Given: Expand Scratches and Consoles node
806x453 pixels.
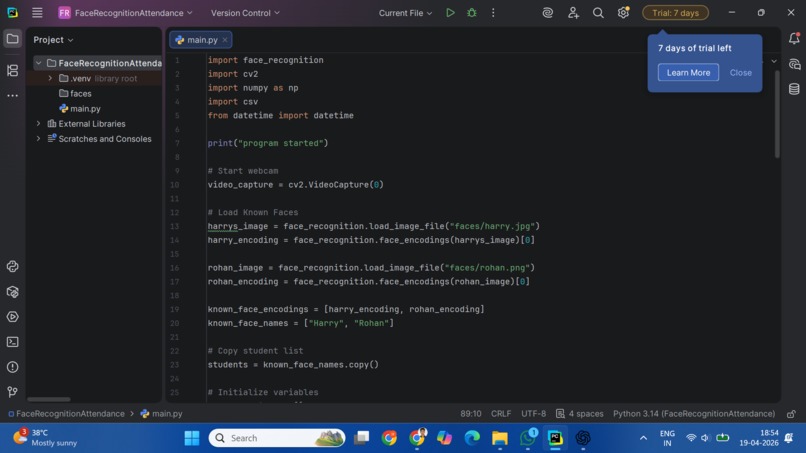Looking at the screenshot, I should click(39, 138).
